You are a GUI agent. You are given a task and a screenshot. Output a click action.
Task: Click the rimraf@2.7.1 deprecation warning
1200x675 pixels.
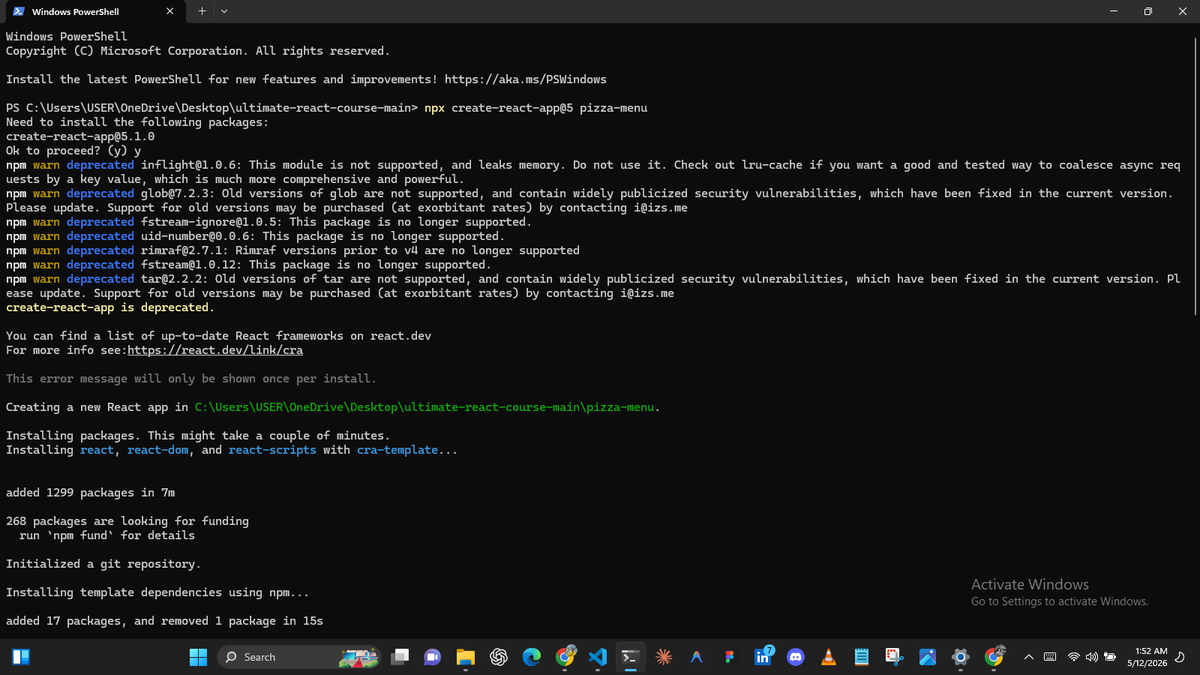pyautogui.click(x=293, y=251)
